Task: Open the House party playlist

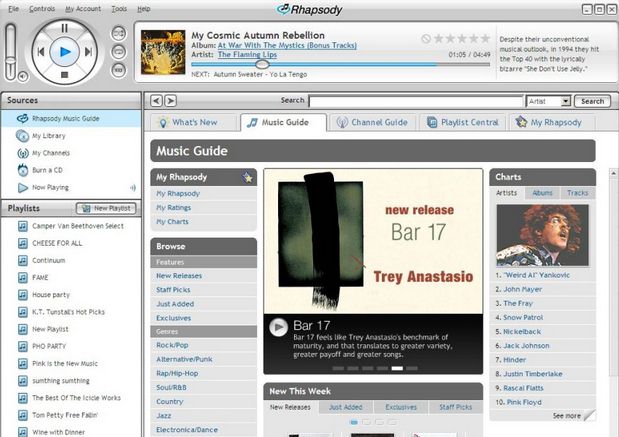Action: pos(51,295)
